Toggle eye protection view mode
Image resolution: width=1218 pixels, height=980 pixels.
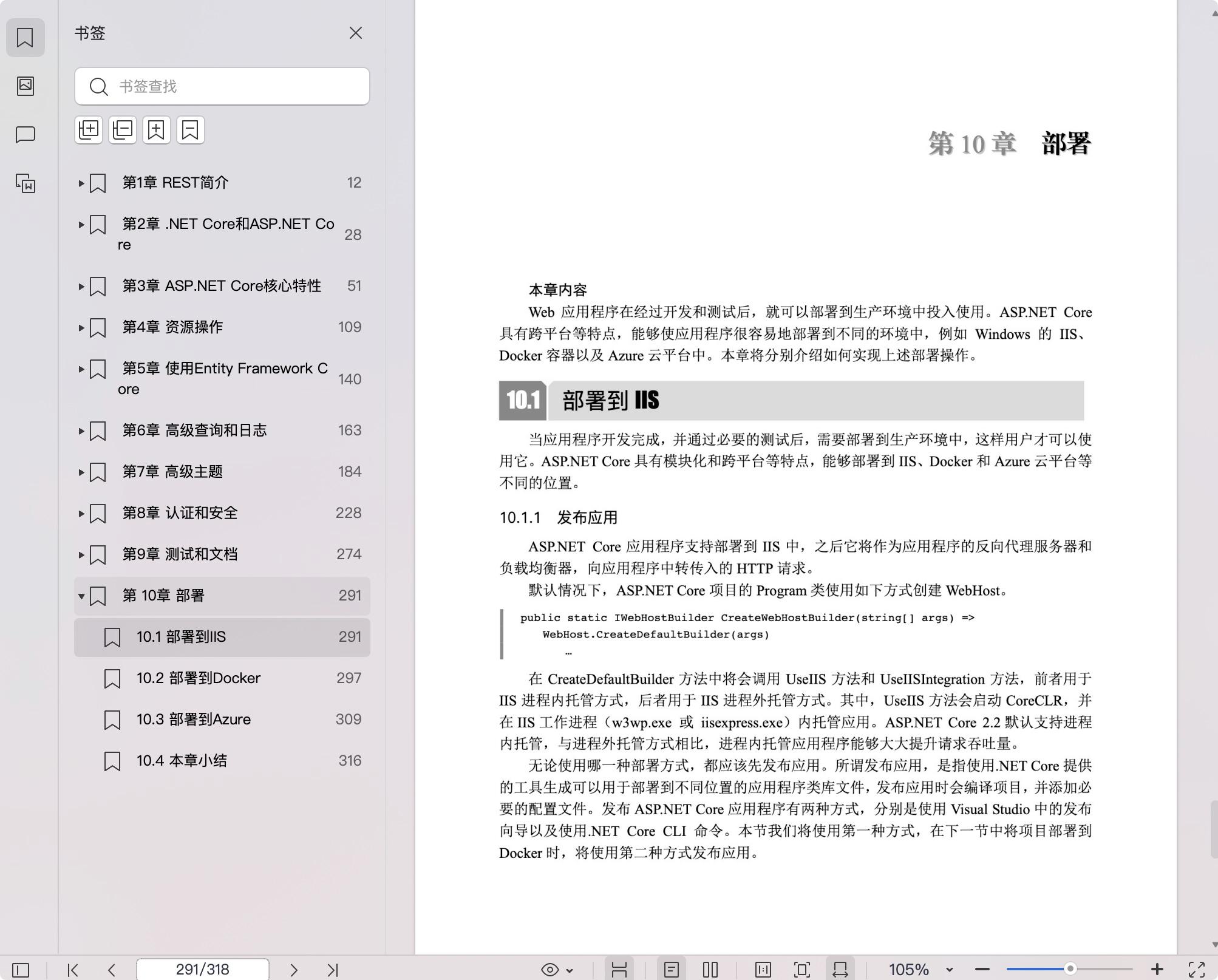(550, 970)
